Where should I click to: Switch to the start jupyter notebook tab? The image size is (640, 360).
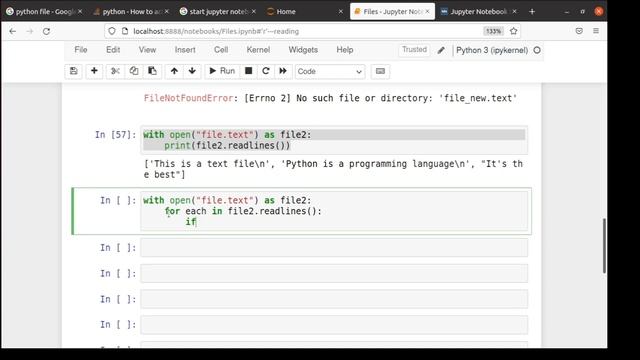tap(218, 11)
